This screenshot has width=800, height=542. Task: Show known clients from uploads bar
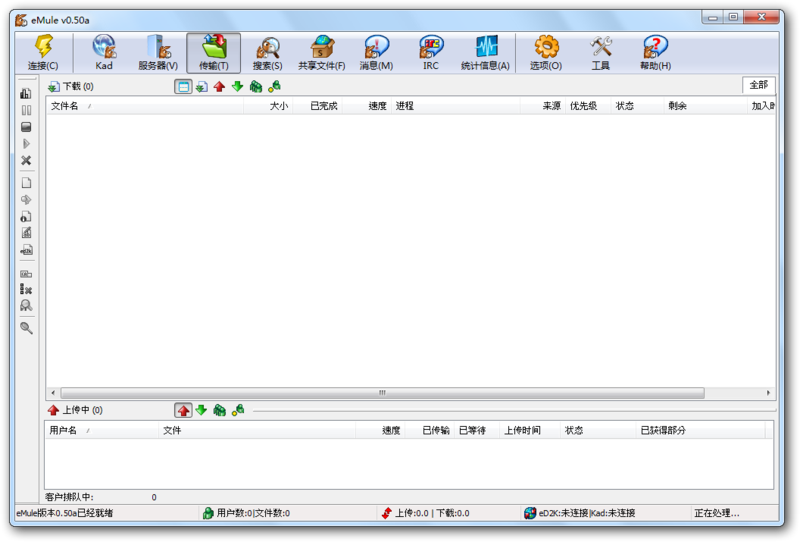click(x=238, y=410)
